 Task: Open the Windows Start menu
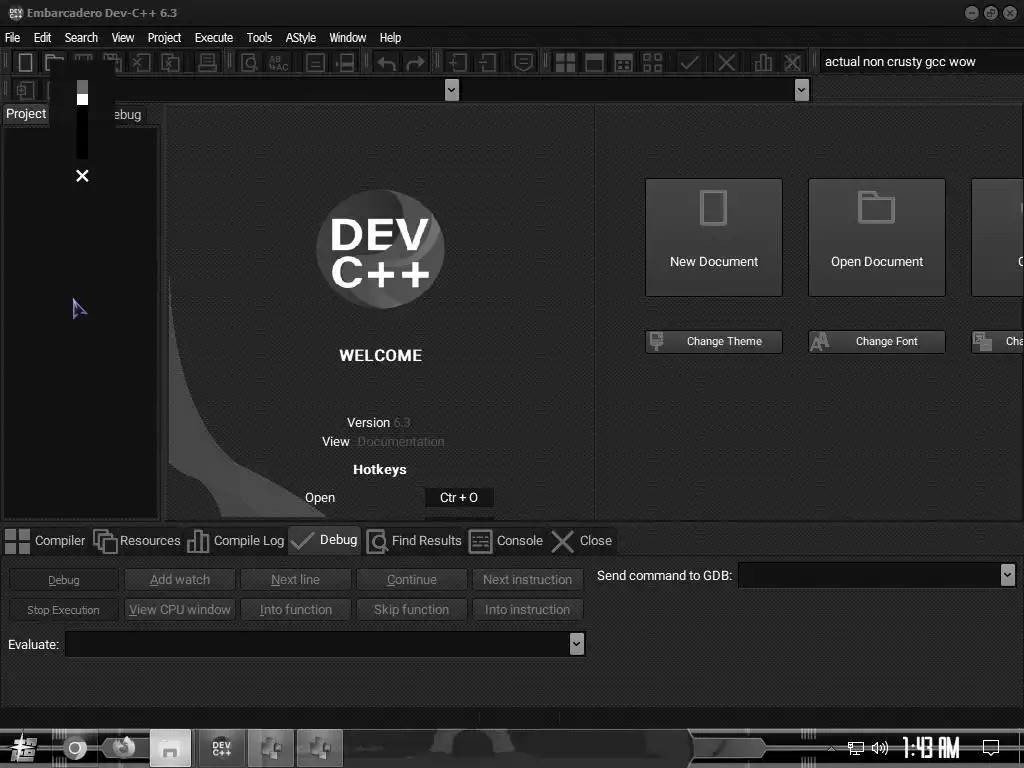(x=24, y=748)
